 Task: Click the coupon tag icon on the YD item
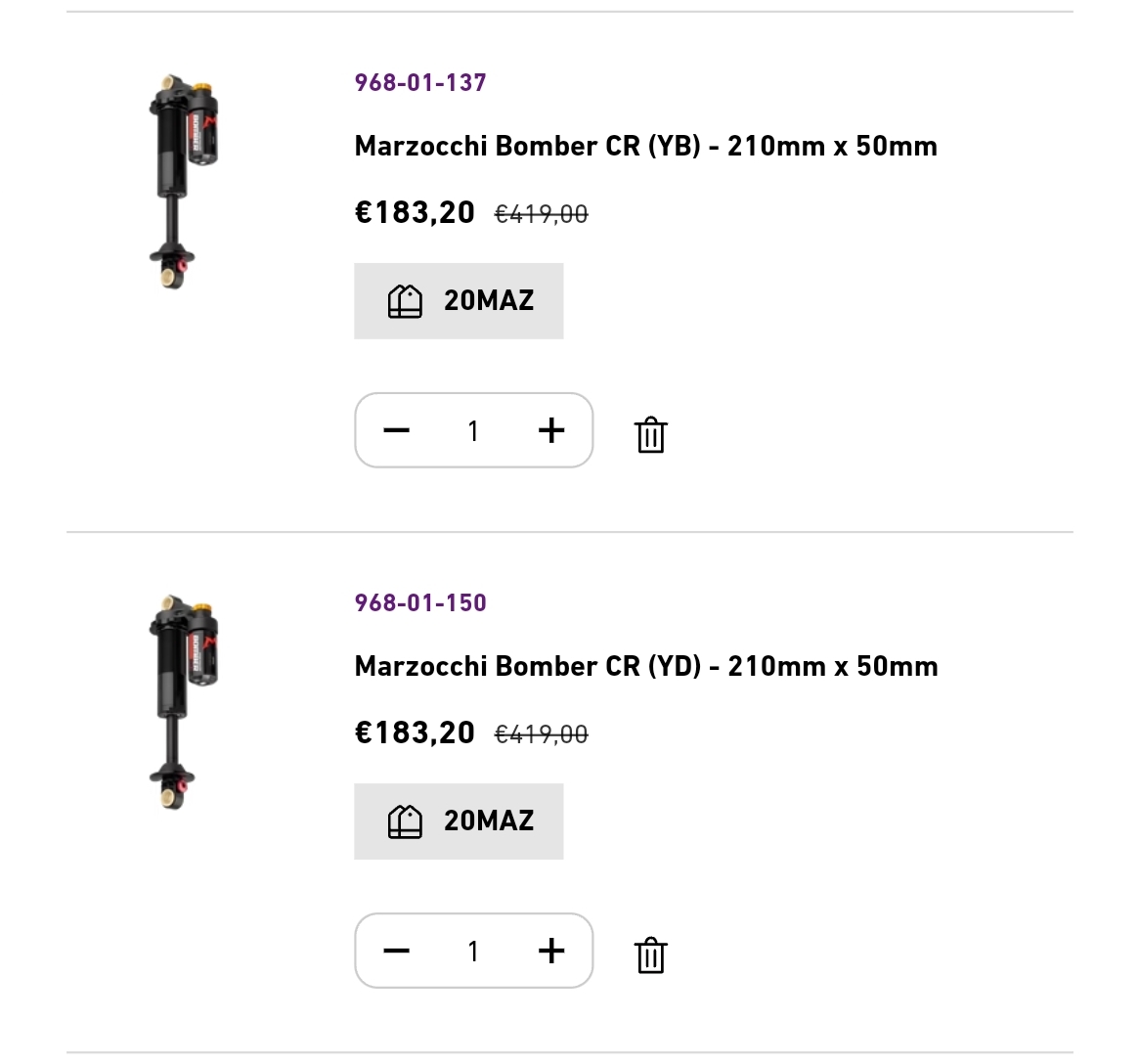click(x=405, y=821)
